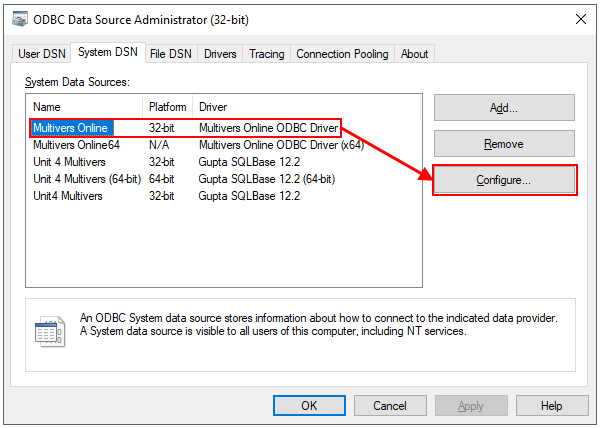Screen dimensions: 600x428
Task: Sort by the Driver column header
Action: (306, 107)
